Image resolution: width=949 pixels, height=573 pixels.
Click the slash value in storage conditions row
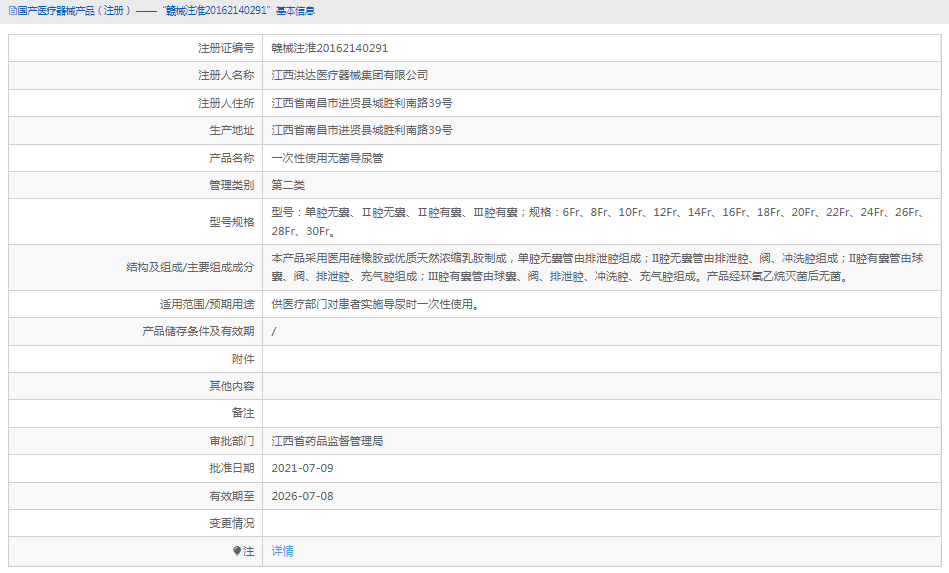[x=274, y=332]
